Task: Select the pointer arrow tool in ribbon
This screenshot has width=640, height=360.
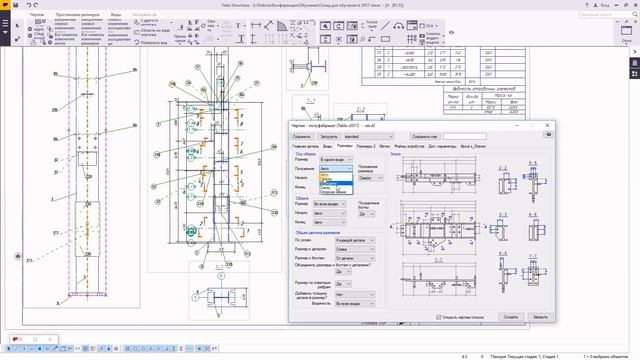Action: coord(17,26)
